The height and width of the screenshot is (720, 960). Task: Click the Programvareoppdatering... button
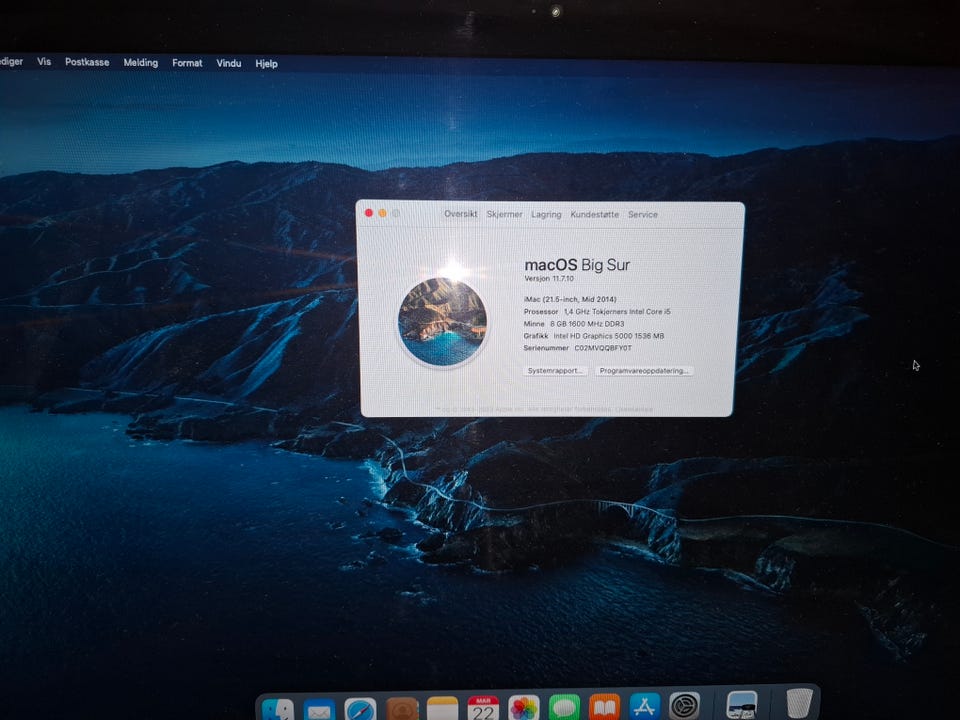click(643, 370)
